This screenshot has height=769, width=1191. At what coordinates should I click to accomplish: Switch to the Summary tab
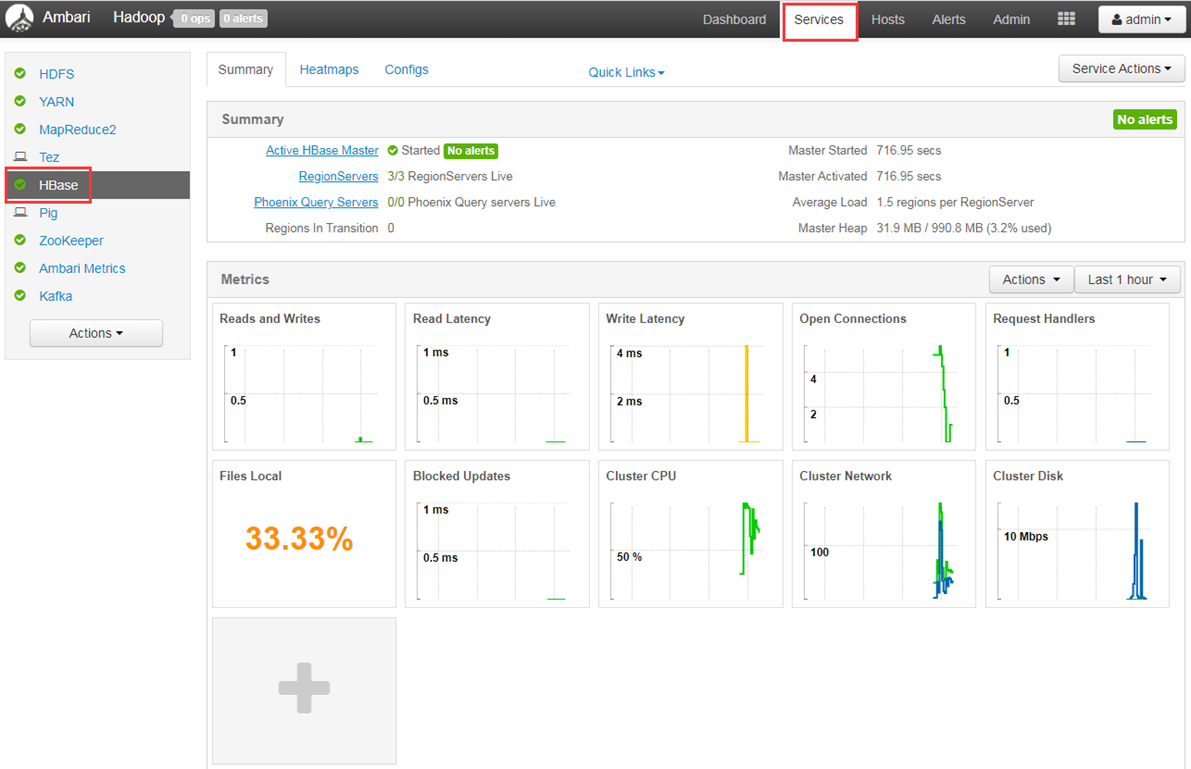[x=245, y=69]
